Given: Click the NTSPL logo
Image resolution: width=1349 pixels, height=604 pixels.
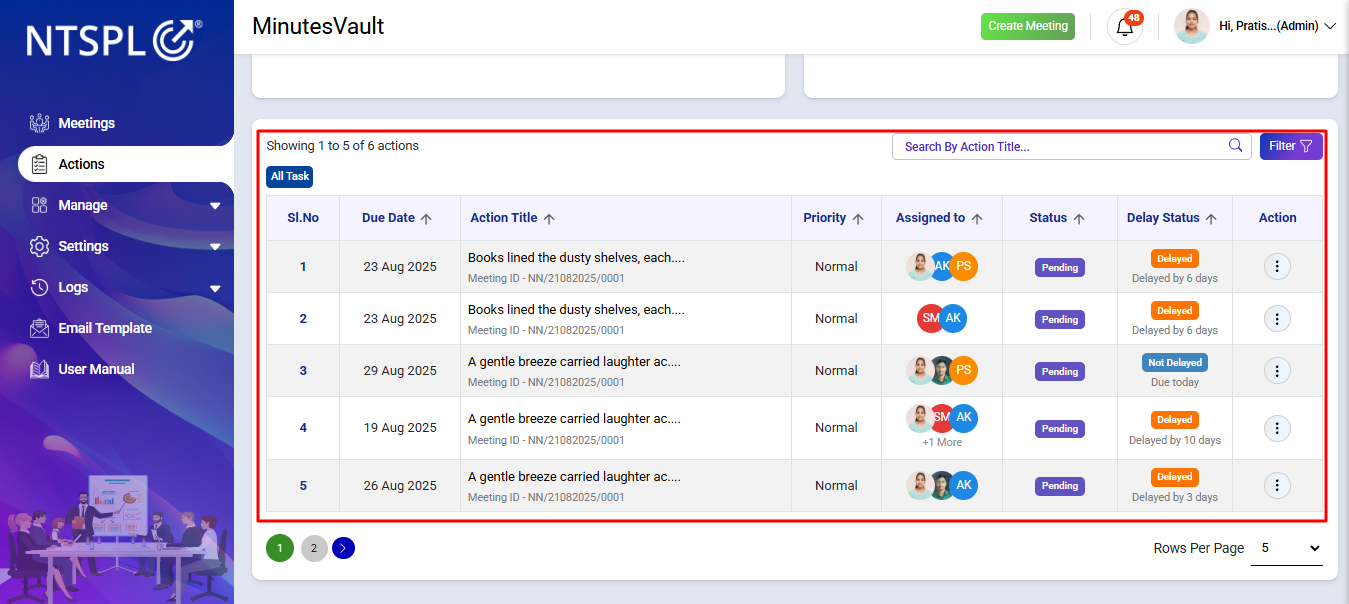Looking at the screenshot, I should [x=115, y=40].
